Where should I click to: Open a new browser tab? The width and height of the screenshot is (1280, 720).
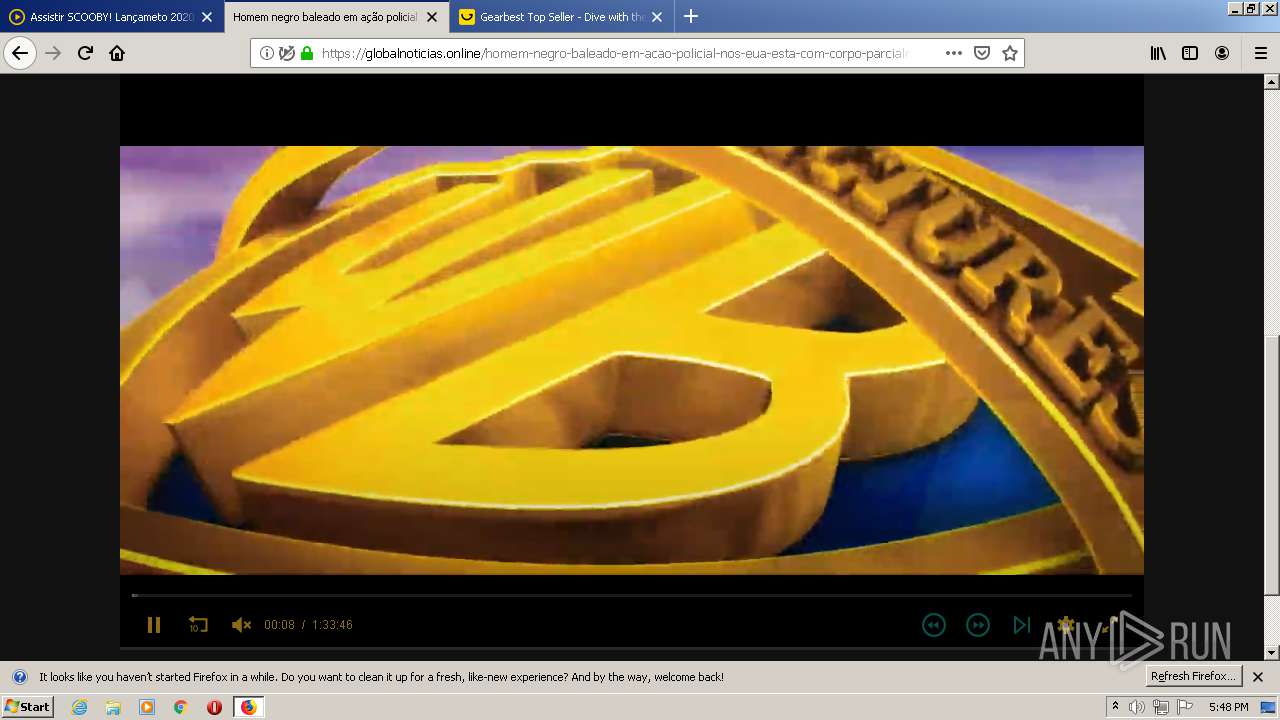691,16
